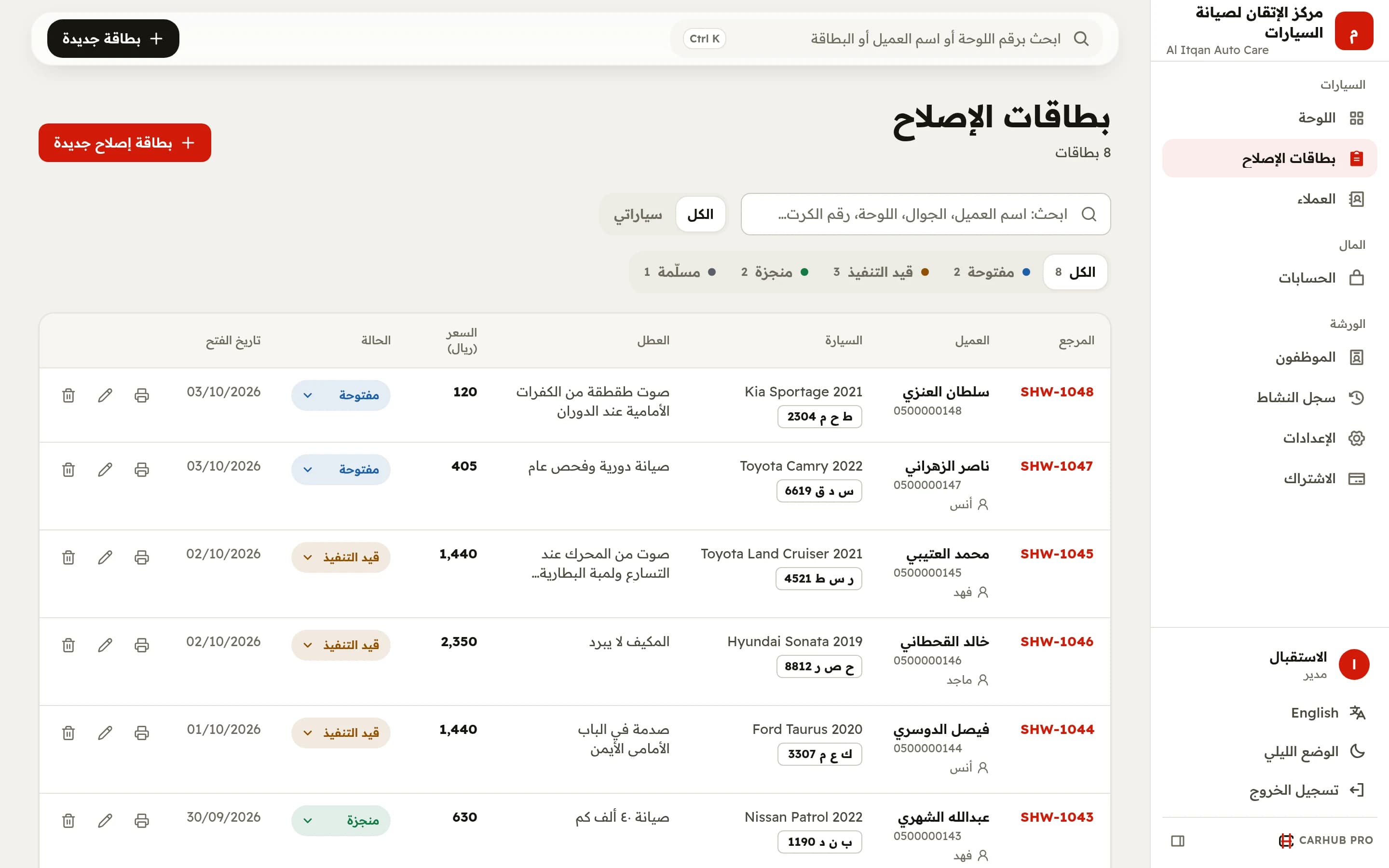This screenshot has width=1389, height=868.
Task: Open status dropdown قيد التنفيذ for SHW-1046
Action: click(x=341, y=645)
